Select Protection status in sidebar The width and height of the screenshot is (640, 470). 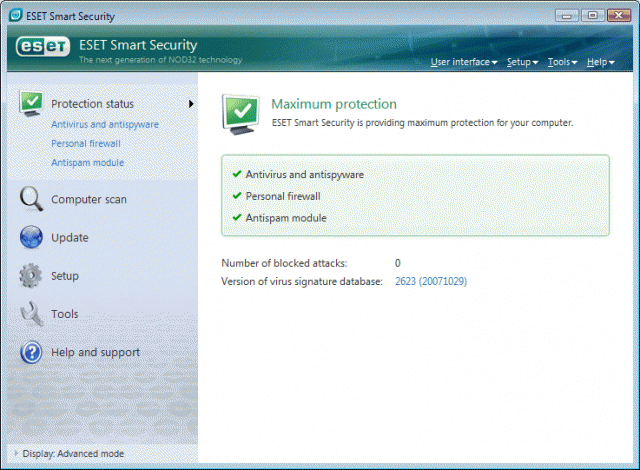tap(92, 104)
